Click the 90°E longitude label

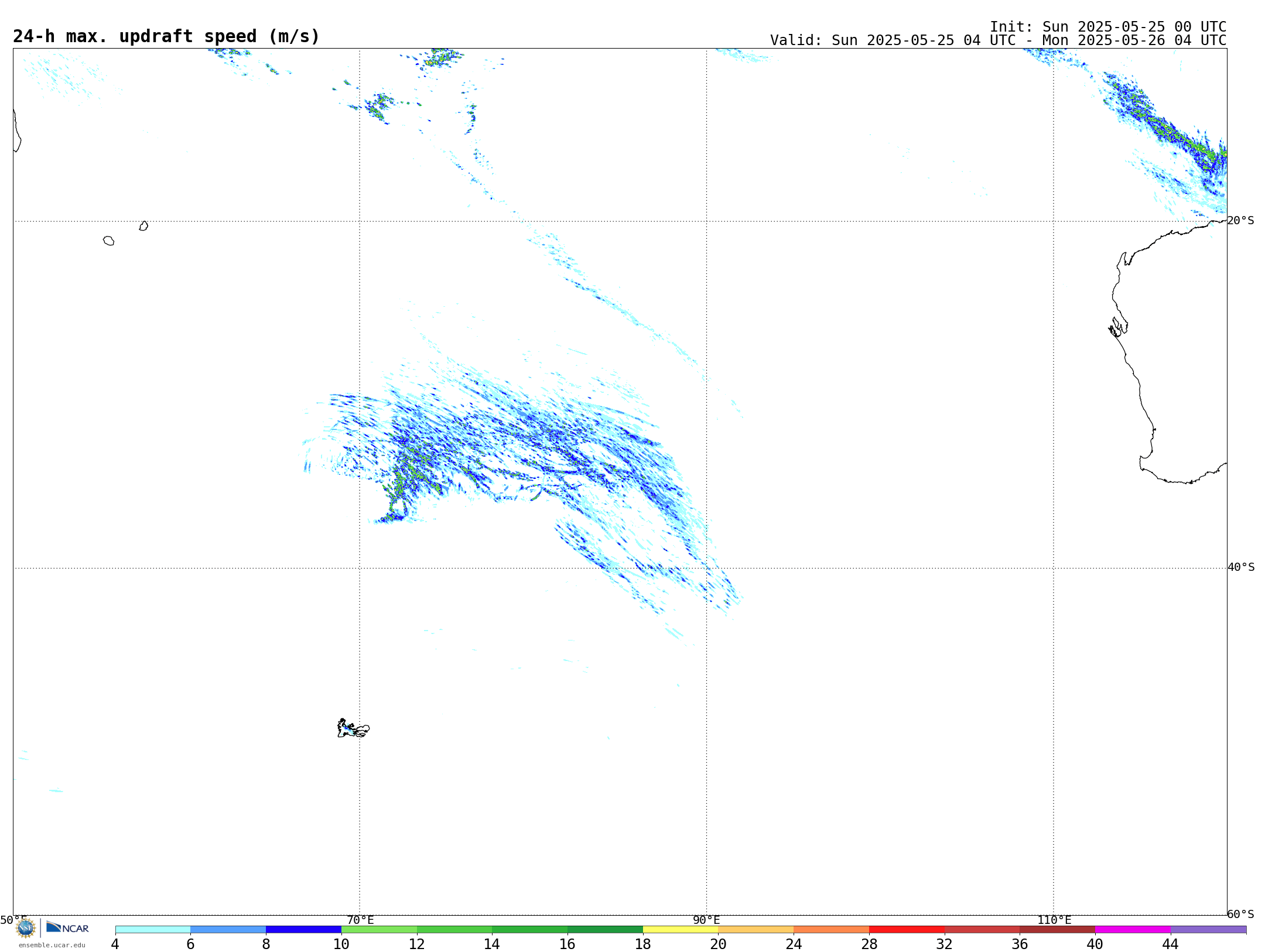tap(706, 920)
